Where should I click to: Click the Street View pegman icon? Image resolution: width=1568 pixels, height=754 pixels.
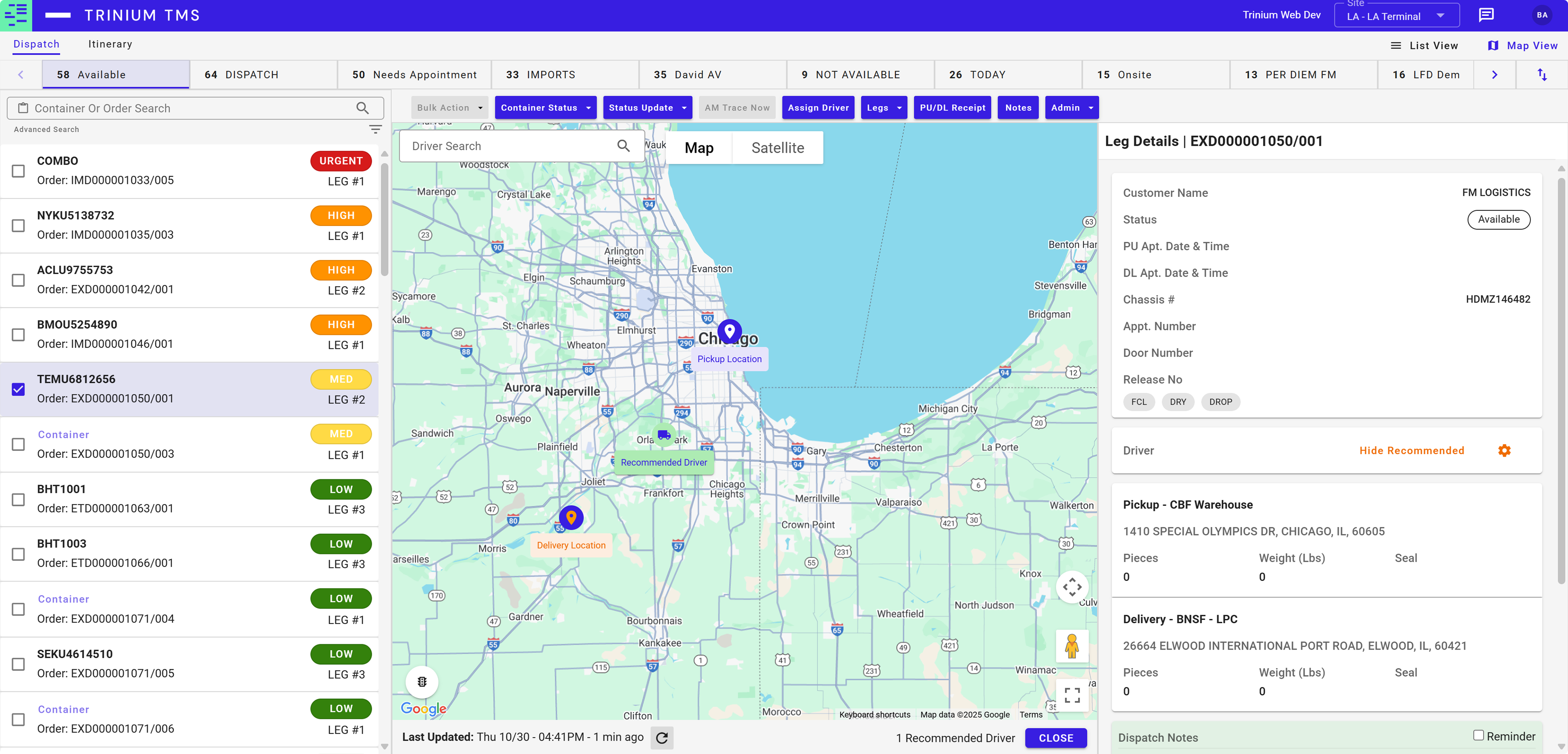1071,646
